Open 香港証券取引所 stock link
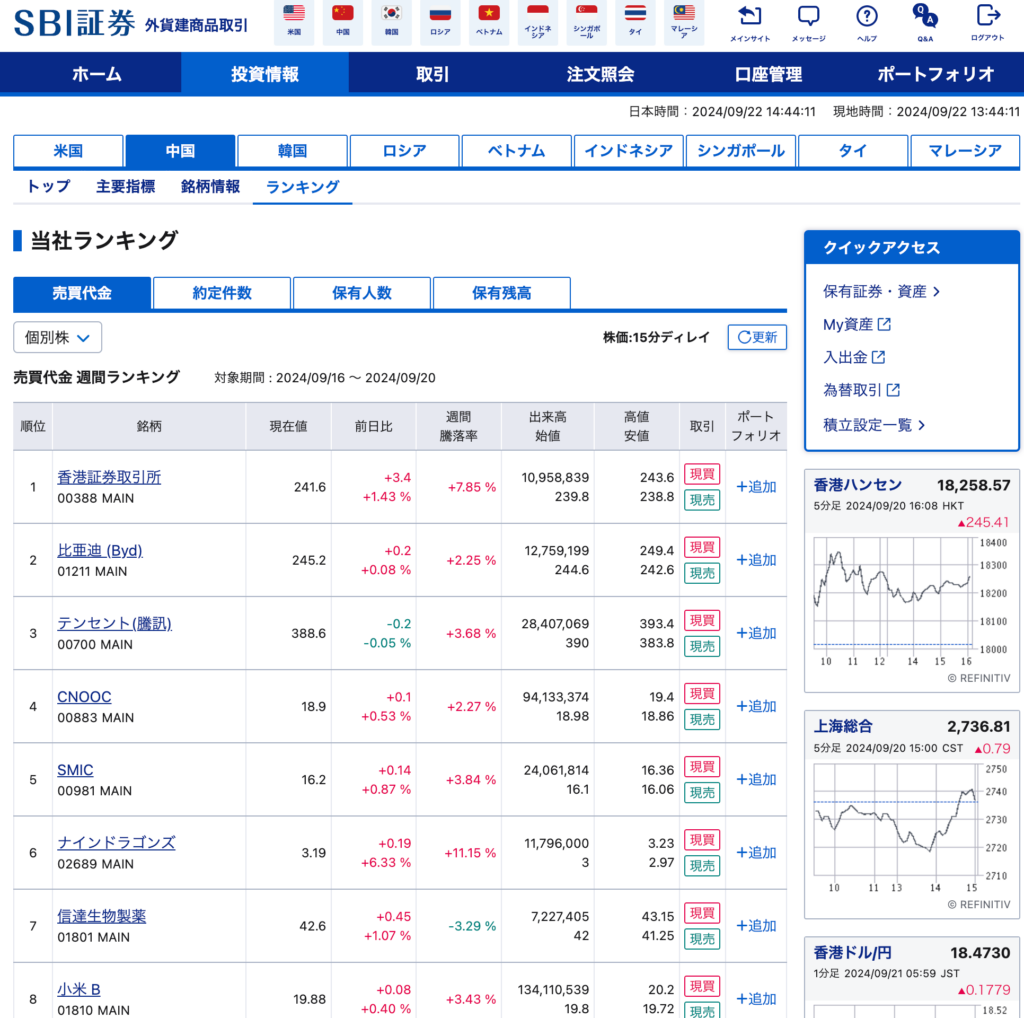The width and height of the screenshot is (1024, 1018). [109, 477]
